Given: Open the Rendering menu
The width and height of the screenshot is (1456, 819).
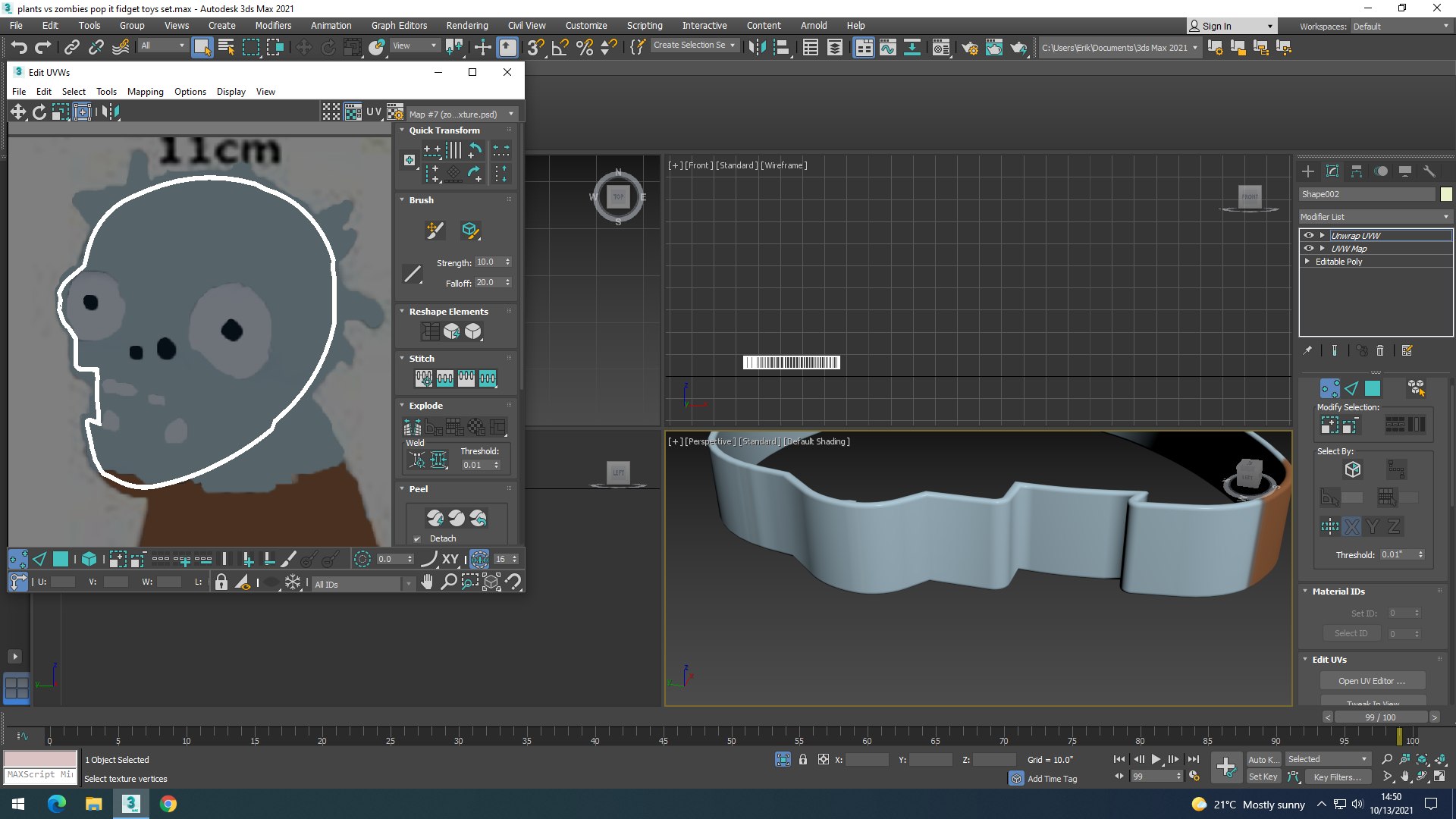Looking at the screenshot, I should (x=466, y=25).
